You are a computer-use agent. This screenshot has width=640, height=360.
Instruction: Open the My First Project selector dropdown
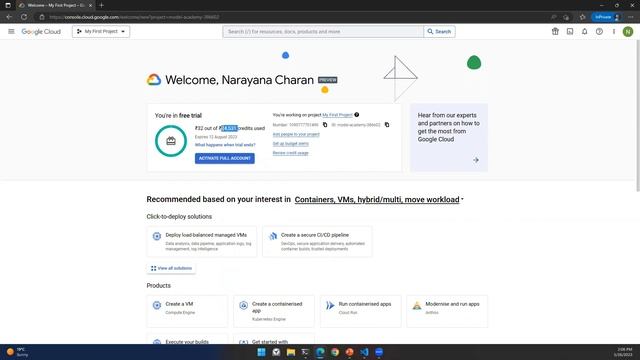pyautogui.click(x=101, y=31)
